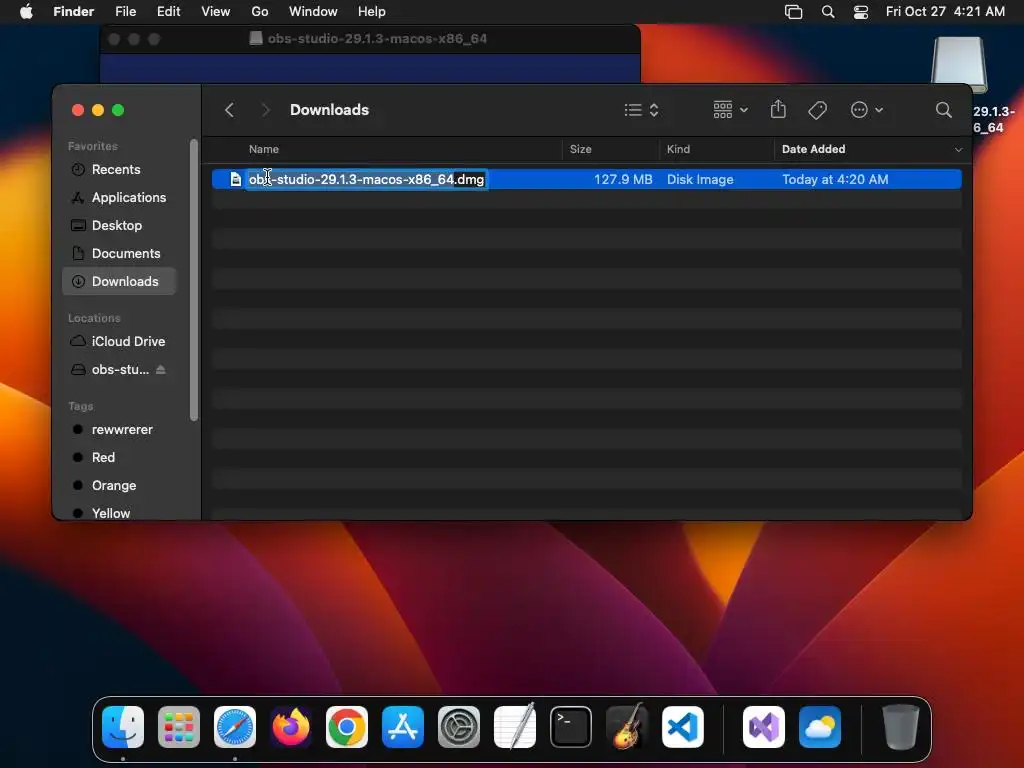The height and width of the screenshot is (768, 1024).
Task: Open Control Center in menu bar
Action: click(x=861, y=12)
